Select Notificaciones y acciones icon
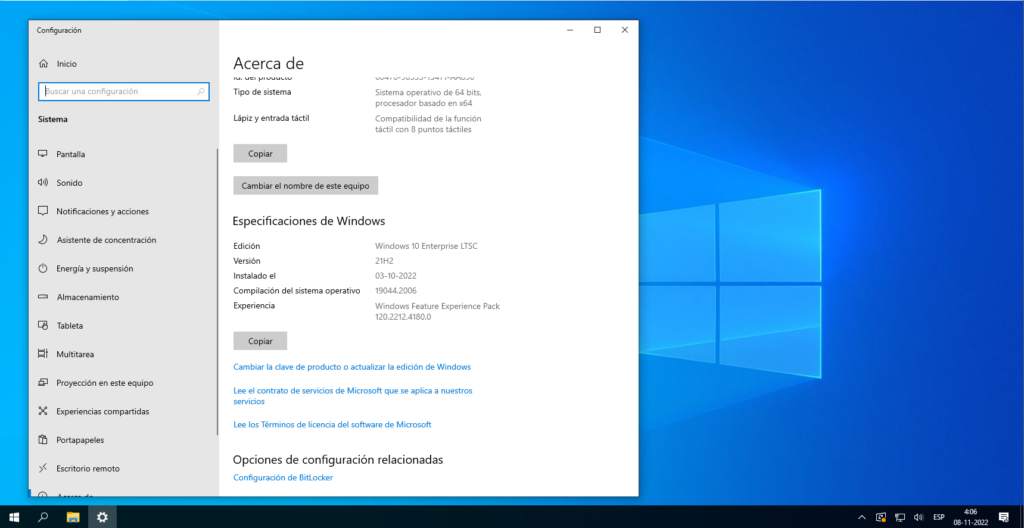 click(43, 211)
